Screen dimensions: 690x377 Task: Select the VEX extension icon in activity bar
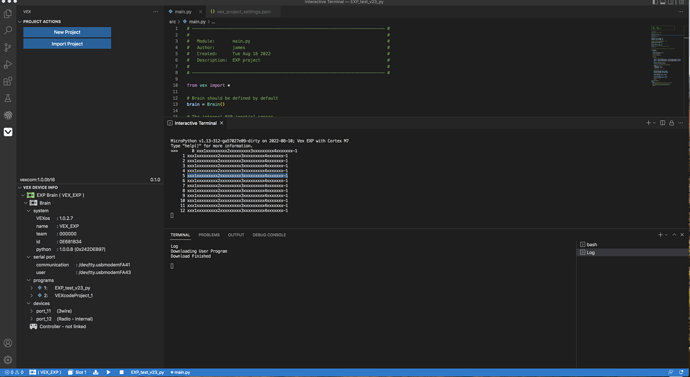tap(8, 132)
